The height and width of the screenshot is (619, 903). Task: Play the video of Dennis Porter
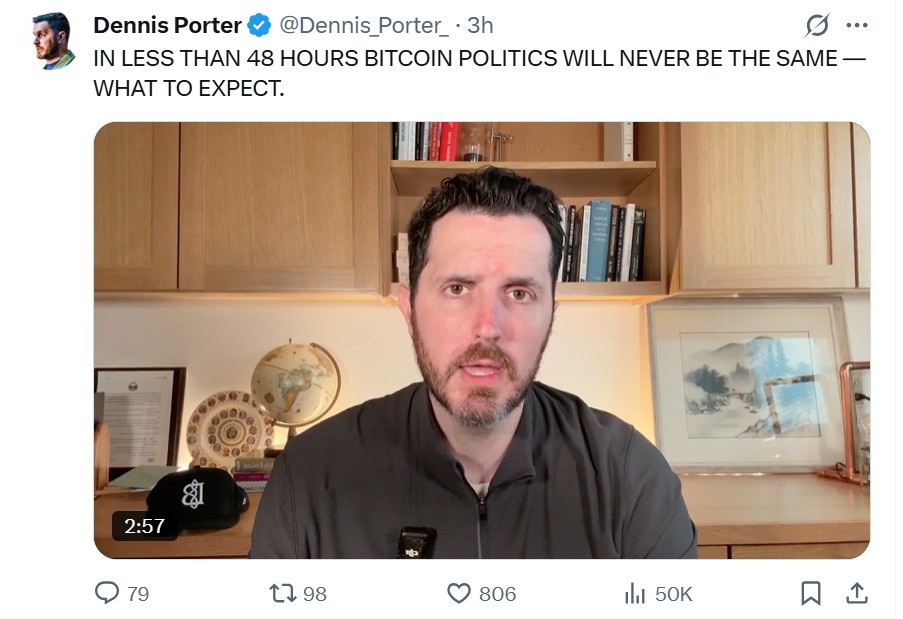(482, 340)
